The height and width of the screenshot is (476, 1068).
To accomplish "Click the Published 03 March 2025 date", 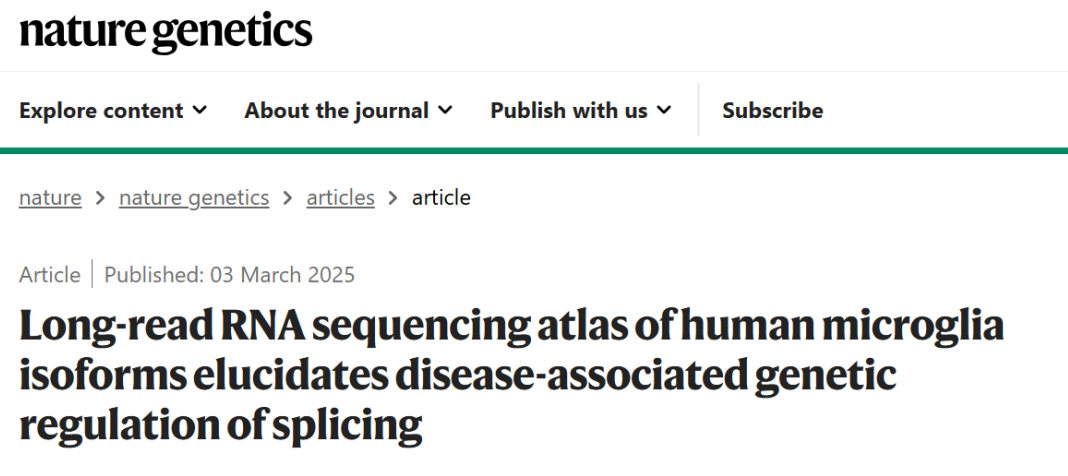I will (x=229, y=274).
